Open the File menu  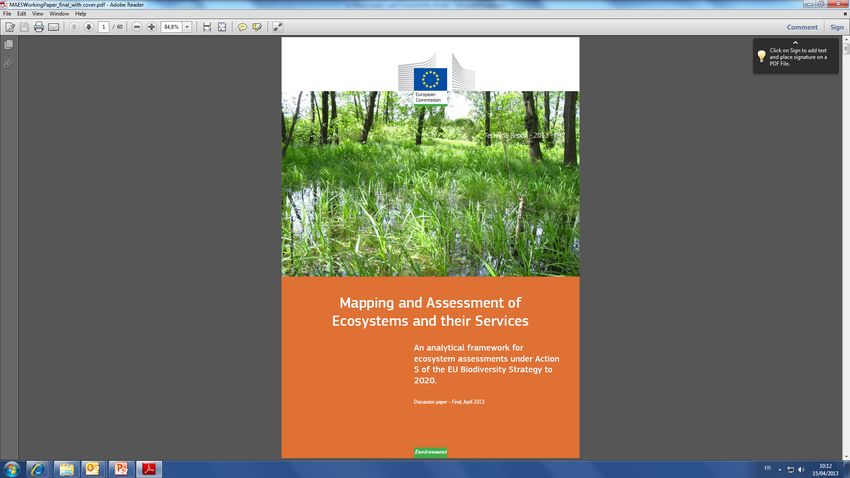(x=7, y=14)
